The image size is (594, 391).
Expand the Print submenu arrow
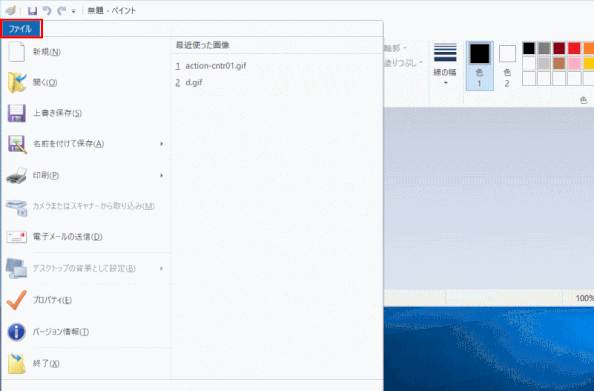click(161, 175)
